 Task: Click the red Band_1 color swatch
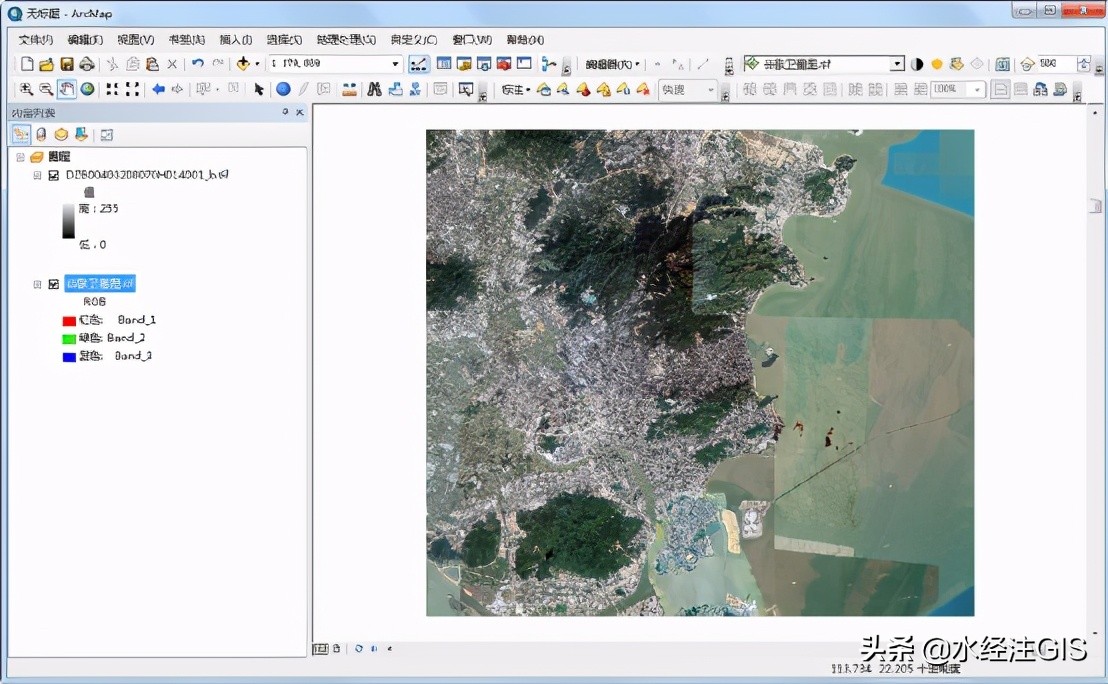69,321
